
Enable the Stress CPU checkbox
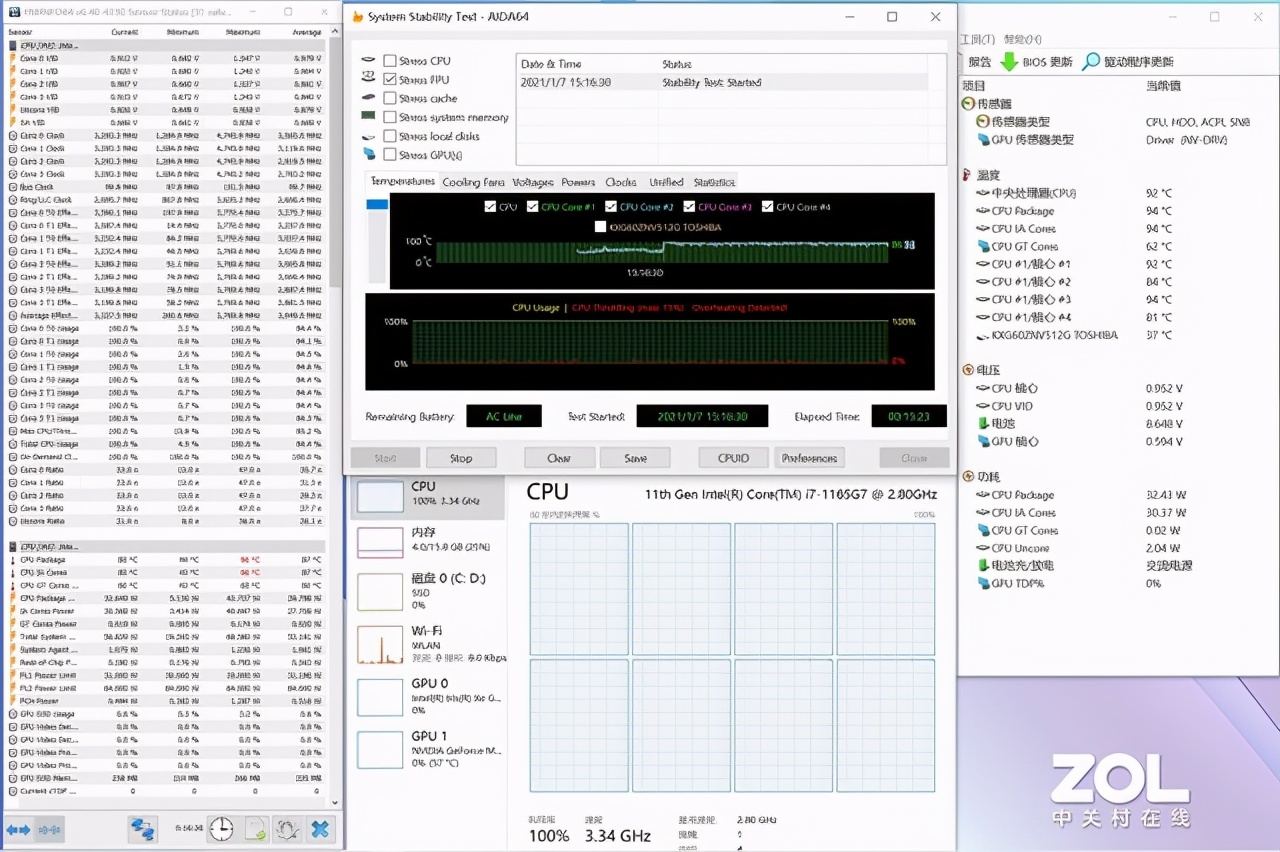[x=390, y=61]
